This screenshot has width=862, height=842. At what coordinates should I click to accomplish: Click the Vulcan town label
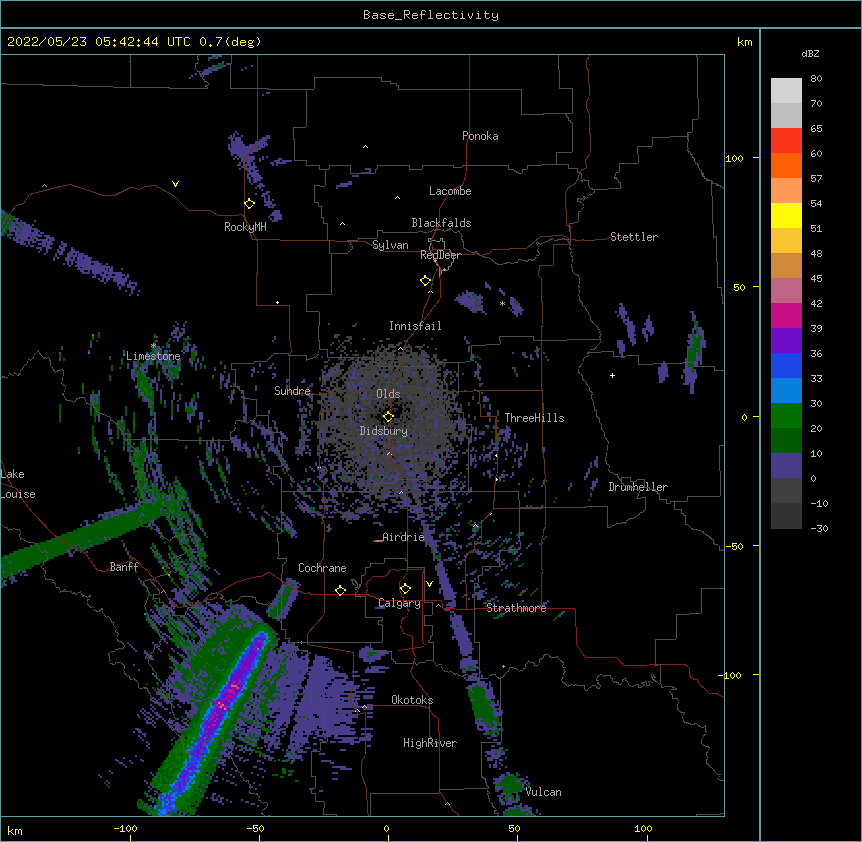(x=543, y=792)
